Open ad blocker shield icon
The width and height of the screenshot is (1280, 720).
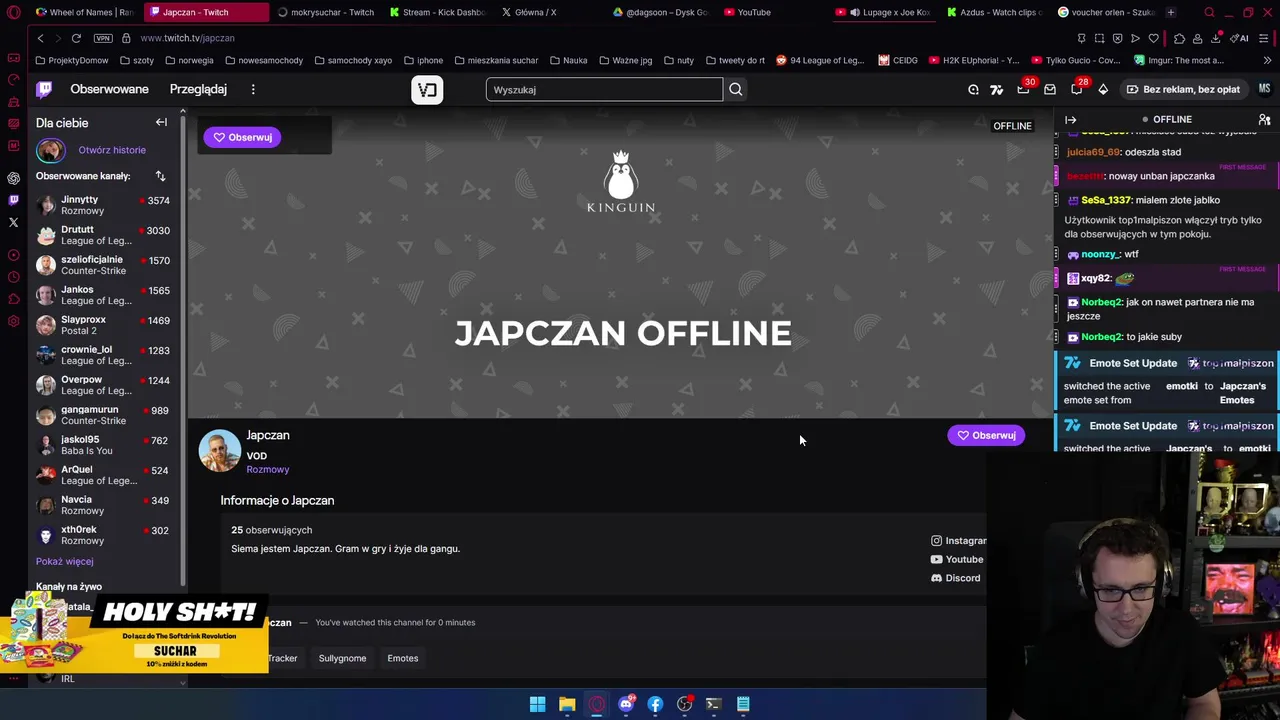pyautogui.click(x=1117, y=38)
